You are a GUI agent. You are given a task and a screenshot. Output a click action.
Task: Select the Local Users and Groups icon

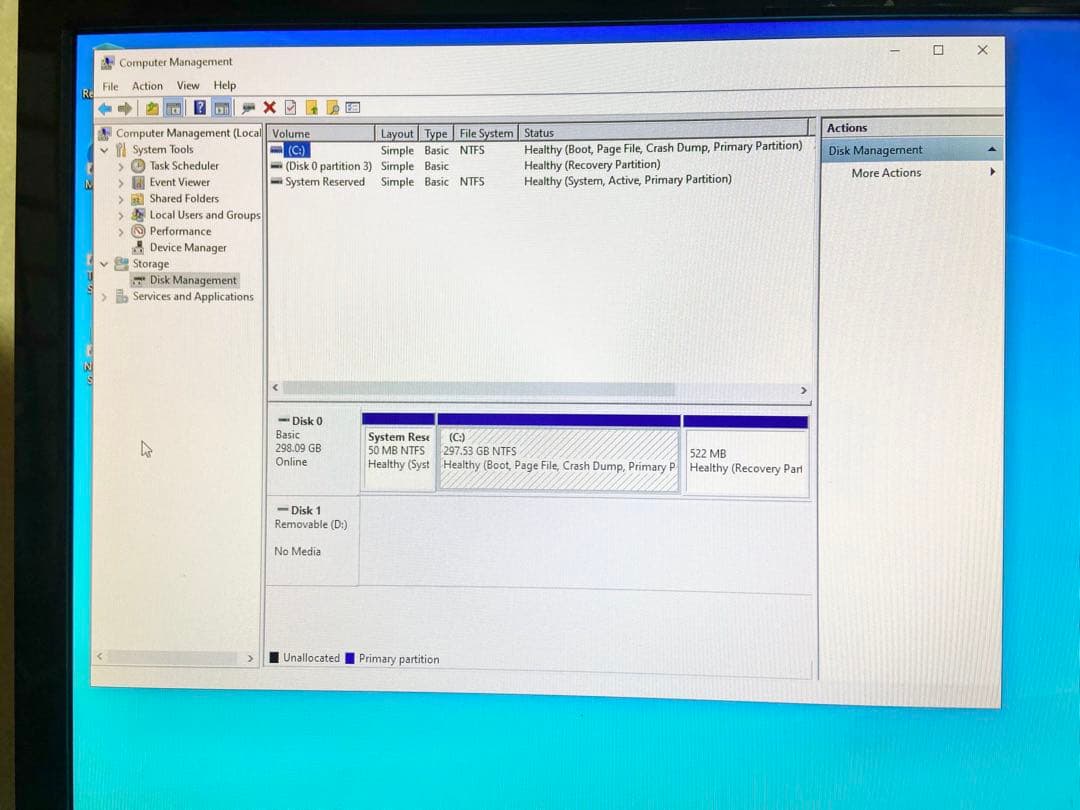140,215
